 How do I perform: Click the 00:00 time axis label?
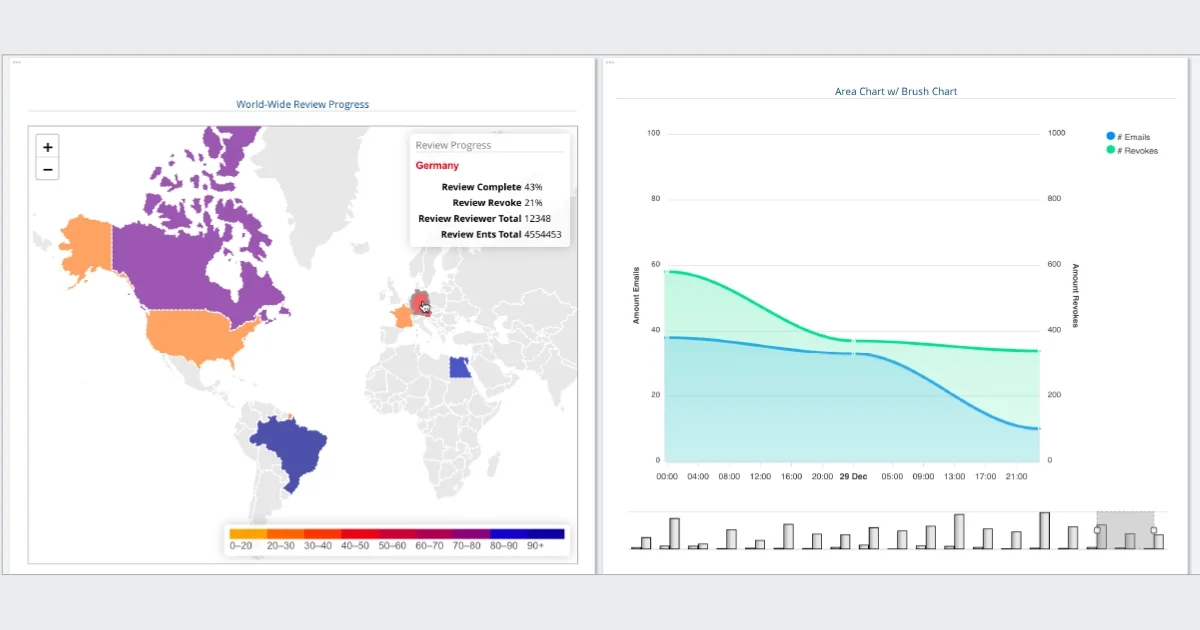[667, 477]
